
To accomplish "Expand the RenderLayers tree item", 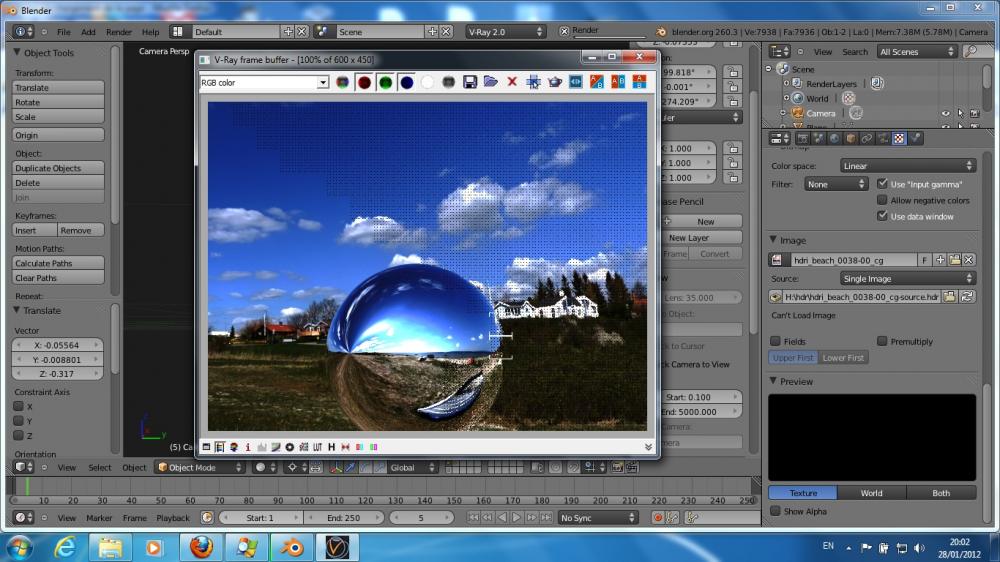I will (x=786, y=84).
